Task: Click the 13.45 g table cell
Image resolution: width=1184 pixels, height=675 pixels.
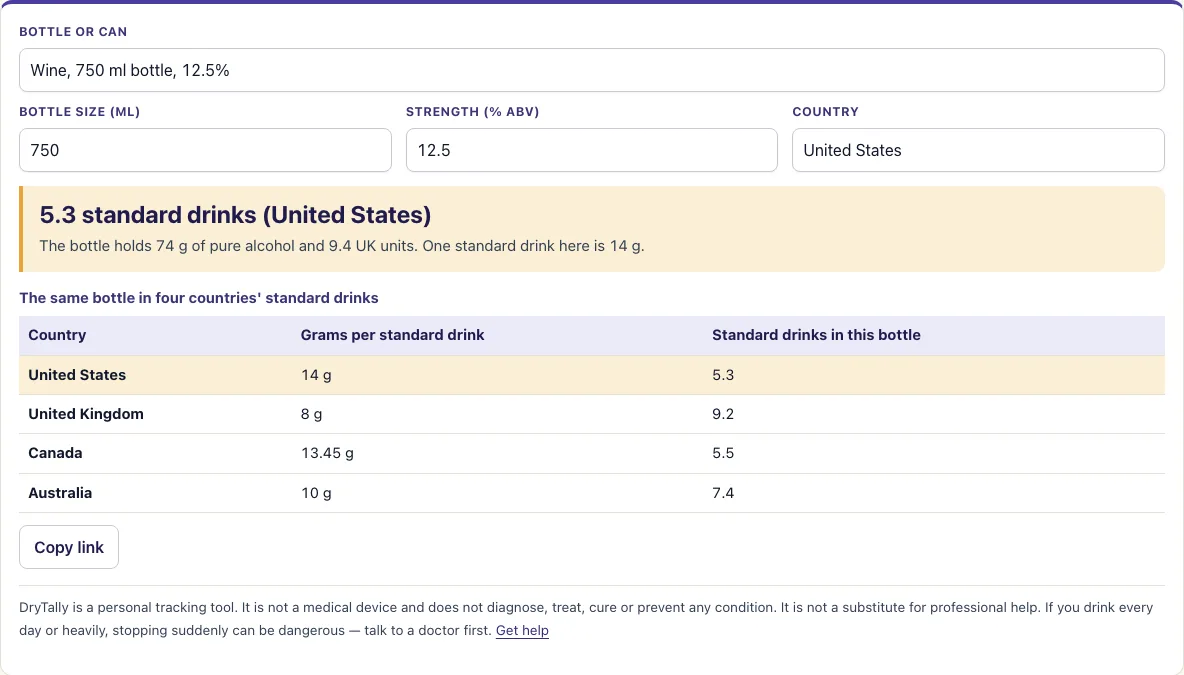Action: point(328,453)
